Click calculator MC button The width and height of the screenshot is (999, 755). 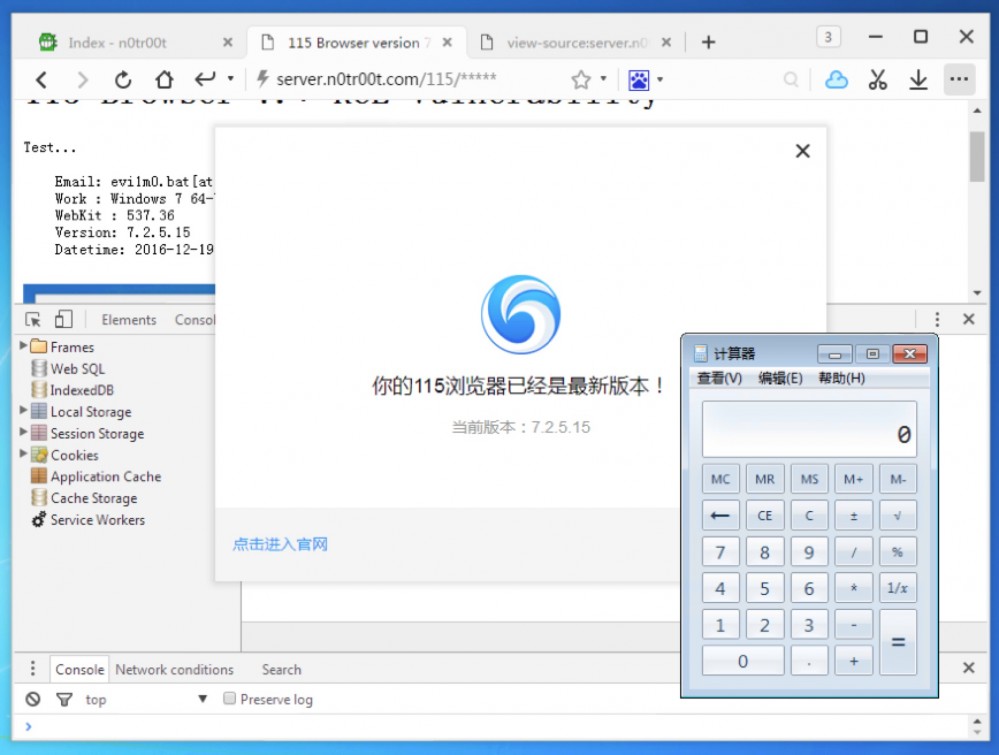point(721,479)
